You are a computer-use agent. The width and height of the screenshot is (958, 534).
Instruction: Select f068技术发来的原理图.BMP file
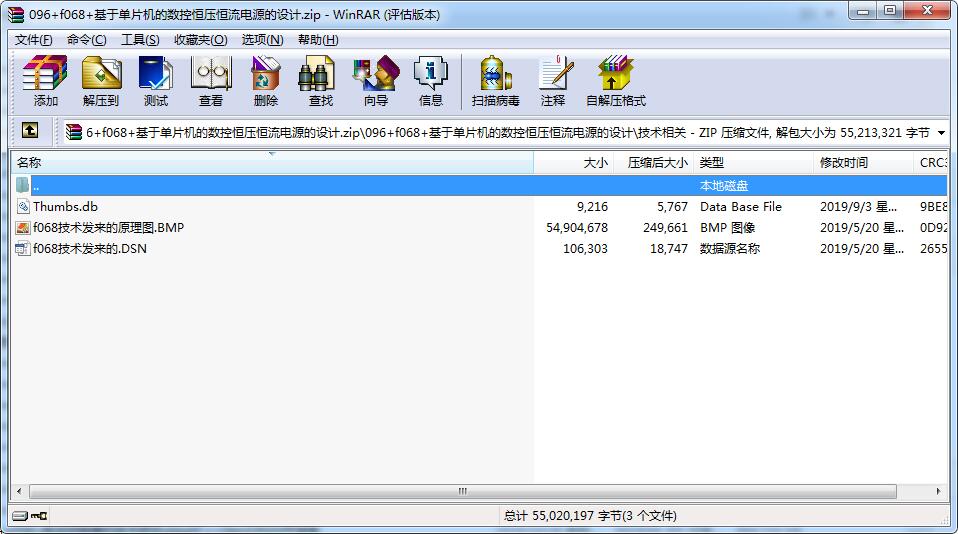(x=109, y=227)
